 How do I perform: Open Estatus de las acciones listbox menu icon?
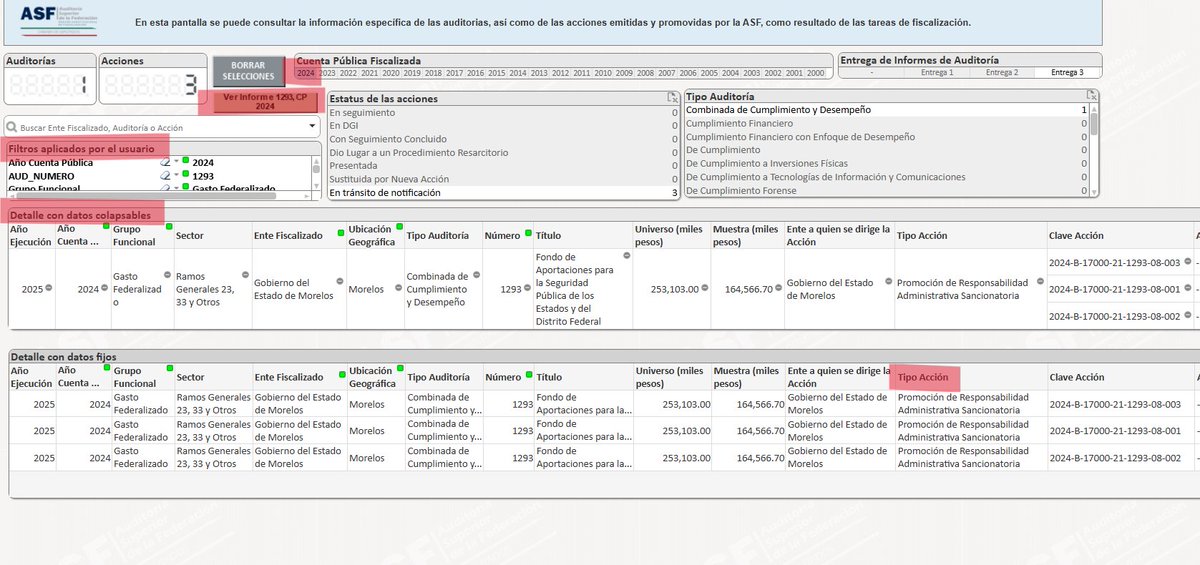[674, 98]
